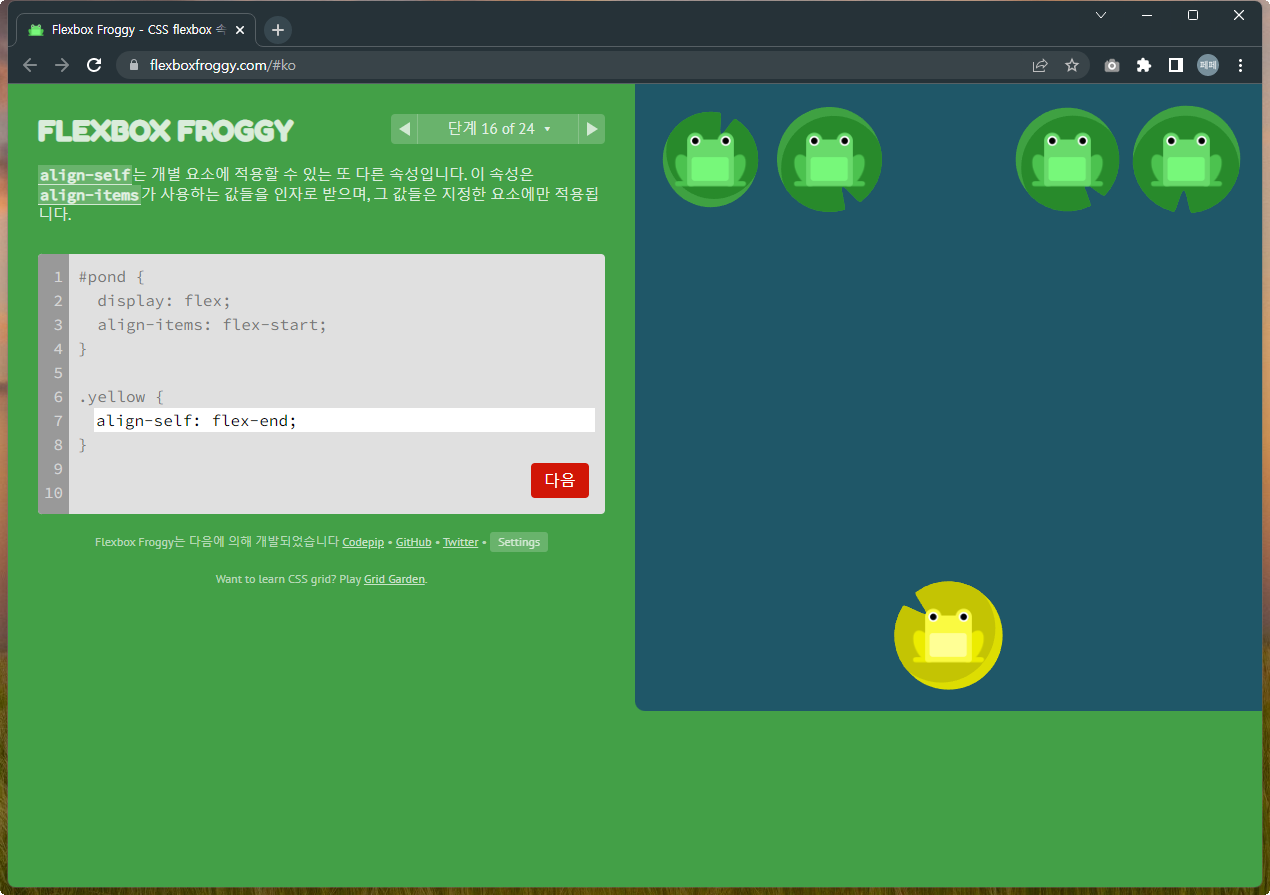Click the 'display: flex;' code line
This screenshot has width=1270, height=895.
pos(164,301)
